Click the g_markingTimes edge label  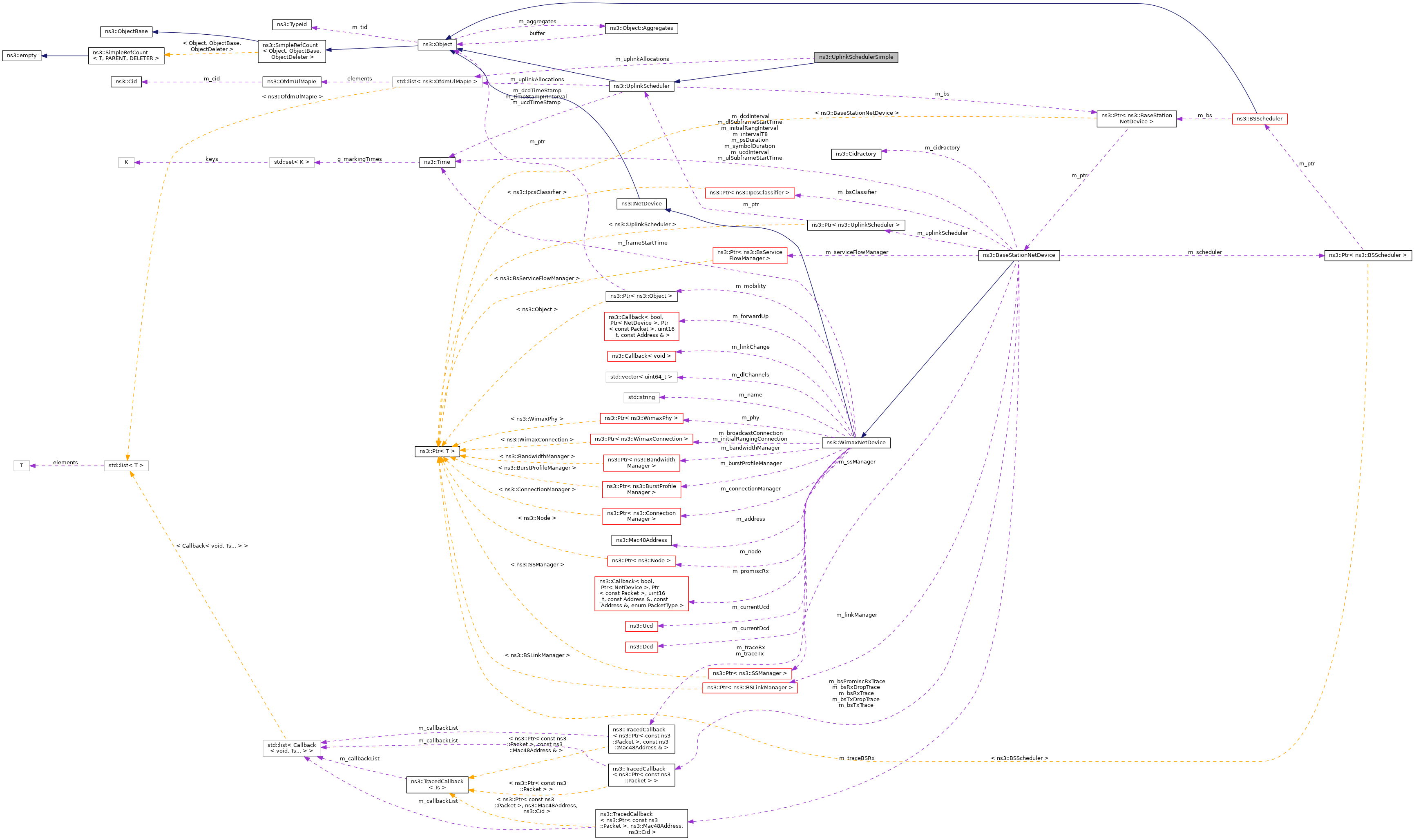click(x=359, y=159)
